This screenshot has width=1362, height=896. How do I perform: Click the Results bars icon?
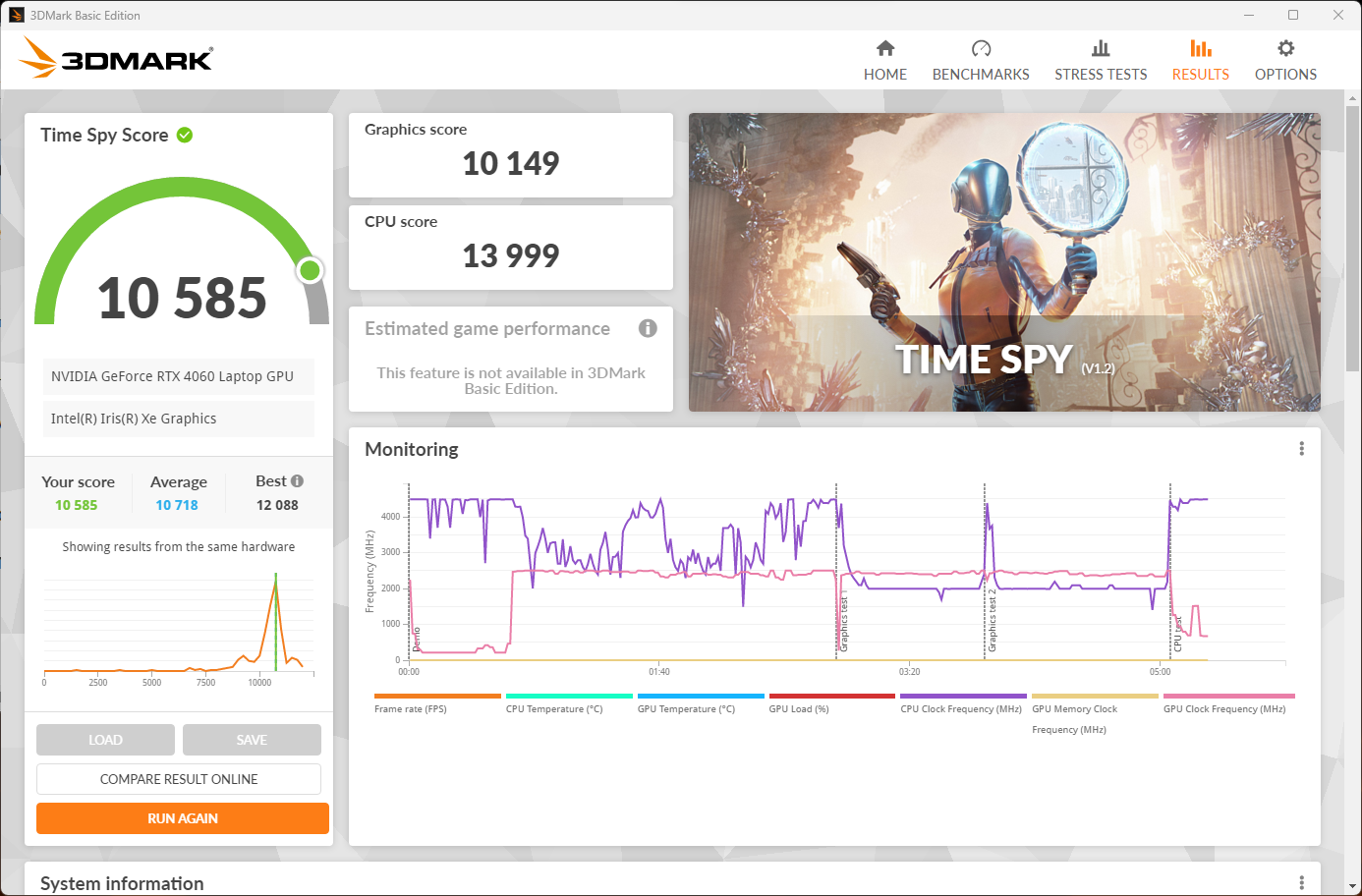(1200, 48)
